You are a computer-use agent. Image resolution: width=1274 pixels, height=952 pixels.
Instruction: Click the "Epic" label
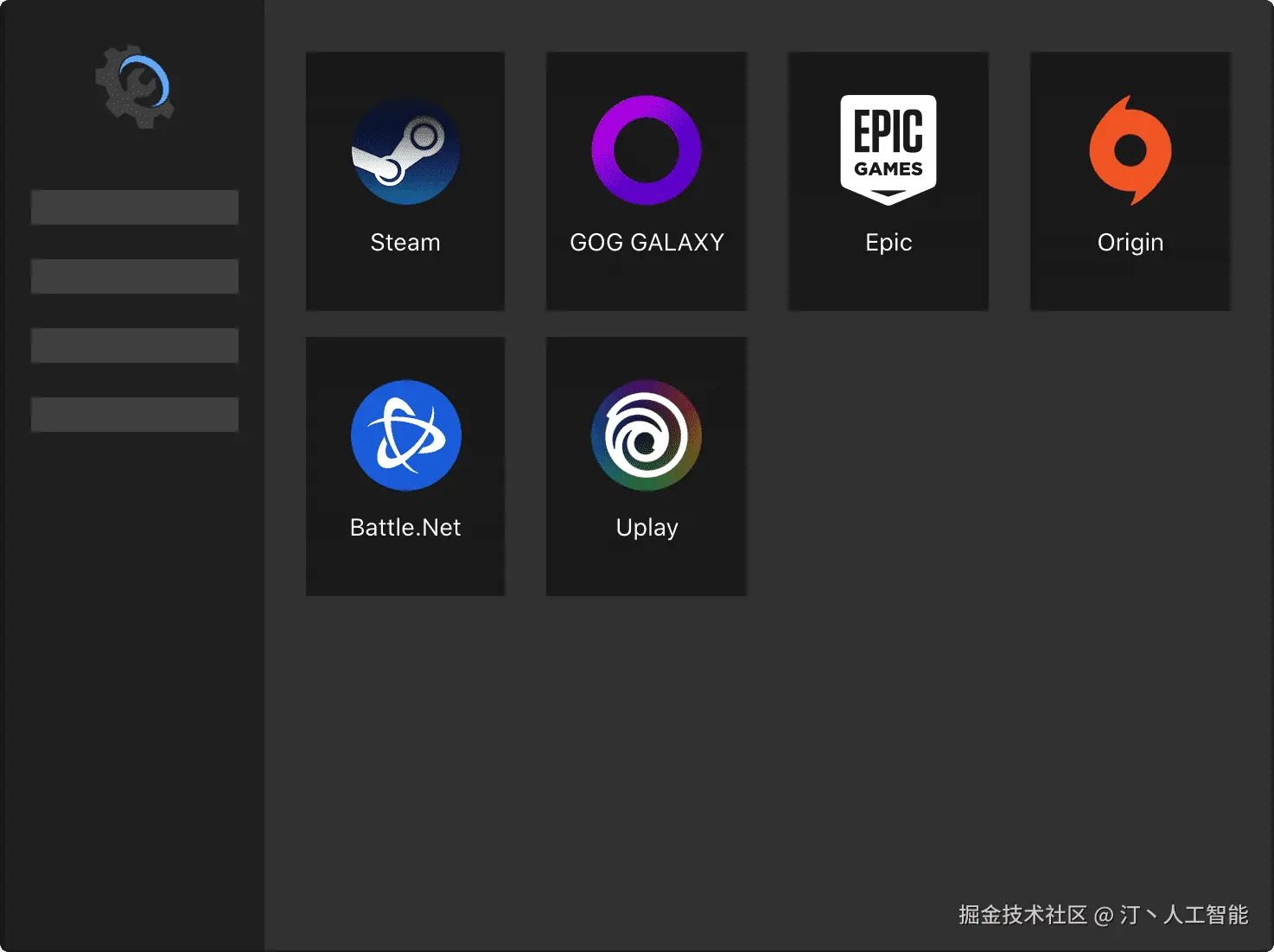click(889, 244)
